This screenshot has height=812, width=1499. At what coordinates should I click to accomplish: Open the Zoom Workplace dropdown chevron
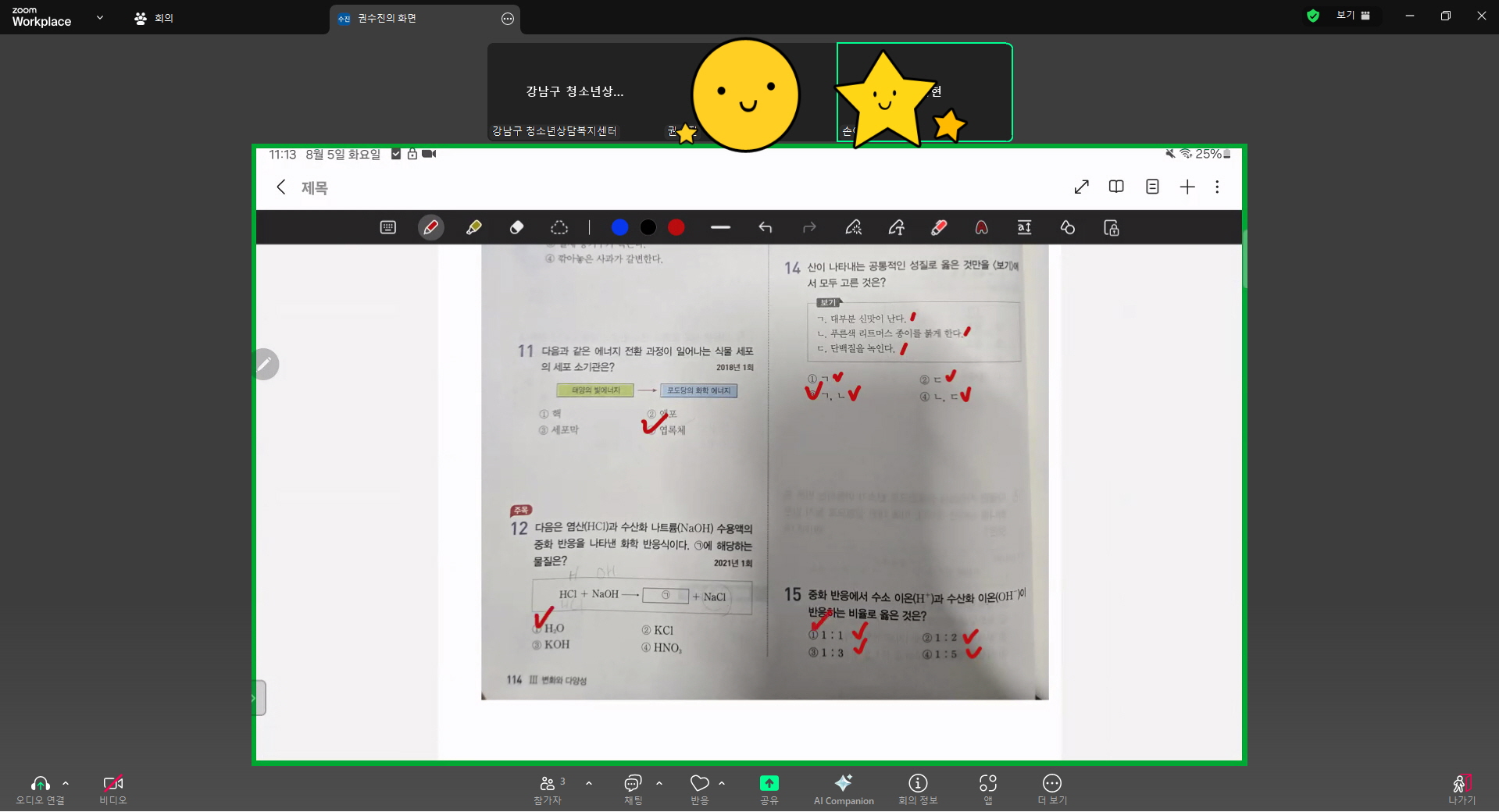pos(100,17)
